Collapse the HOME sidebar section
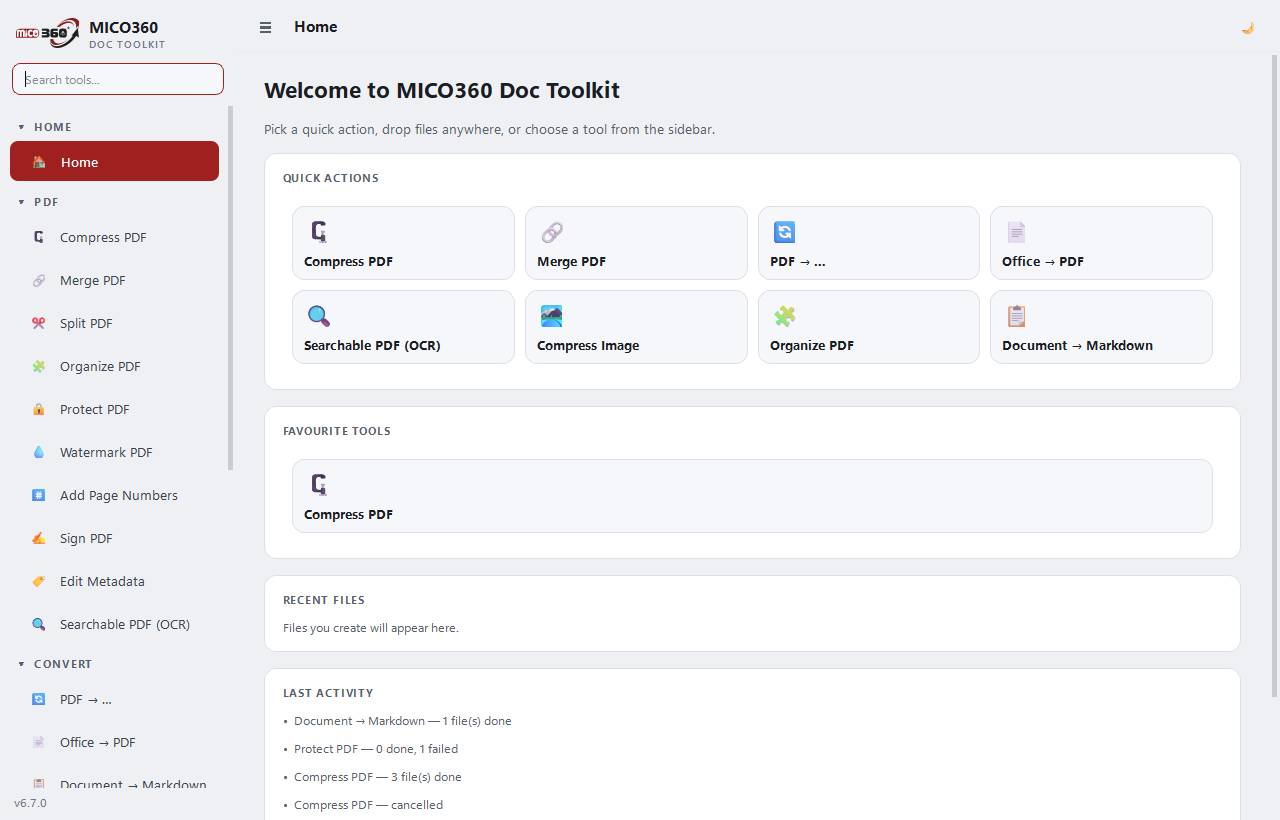The image size is (1280, 820). tap(21, 127)
